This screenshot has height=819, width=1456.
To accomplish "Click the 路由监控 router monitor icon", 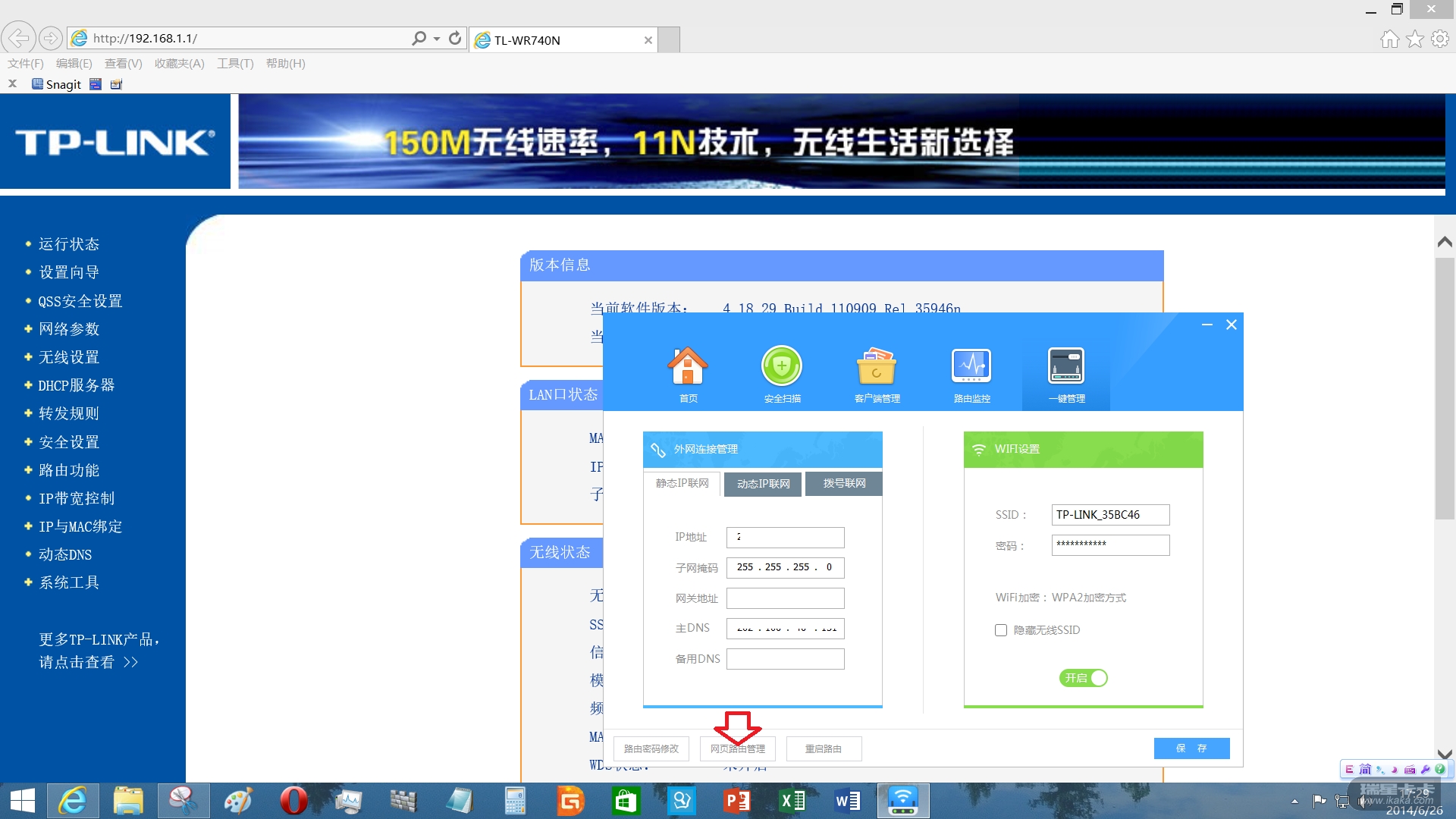I will (x=971, y=367).
